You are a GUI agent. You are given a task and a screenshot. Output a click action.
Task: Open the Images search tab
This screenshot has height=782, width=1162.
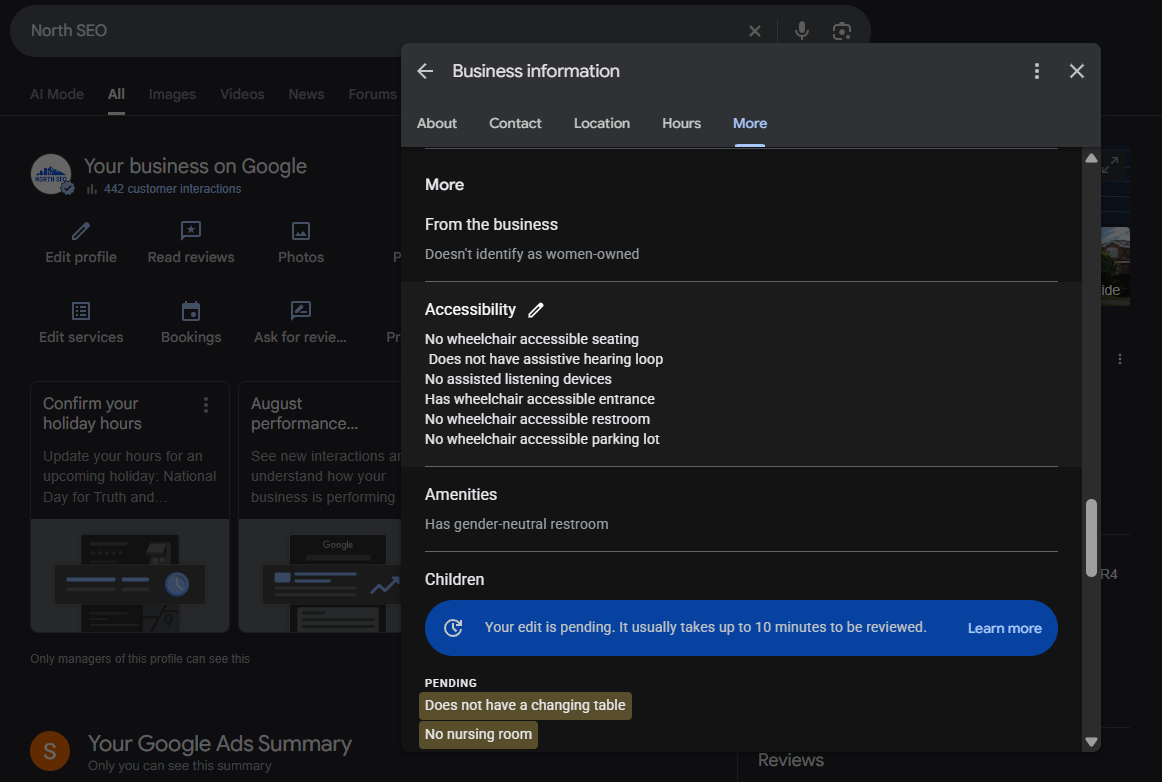(x=172, y=94)
